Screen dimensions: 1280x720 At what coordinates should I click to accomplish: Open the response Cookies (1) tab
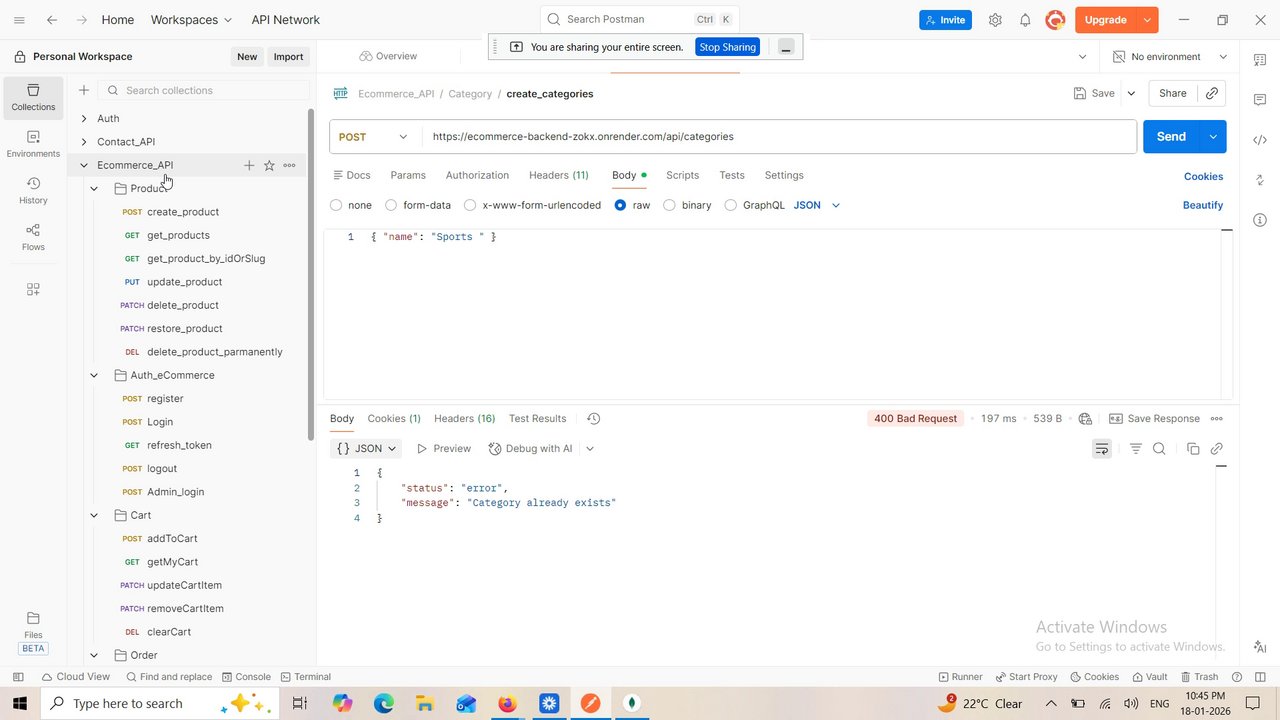pos(394,419)
